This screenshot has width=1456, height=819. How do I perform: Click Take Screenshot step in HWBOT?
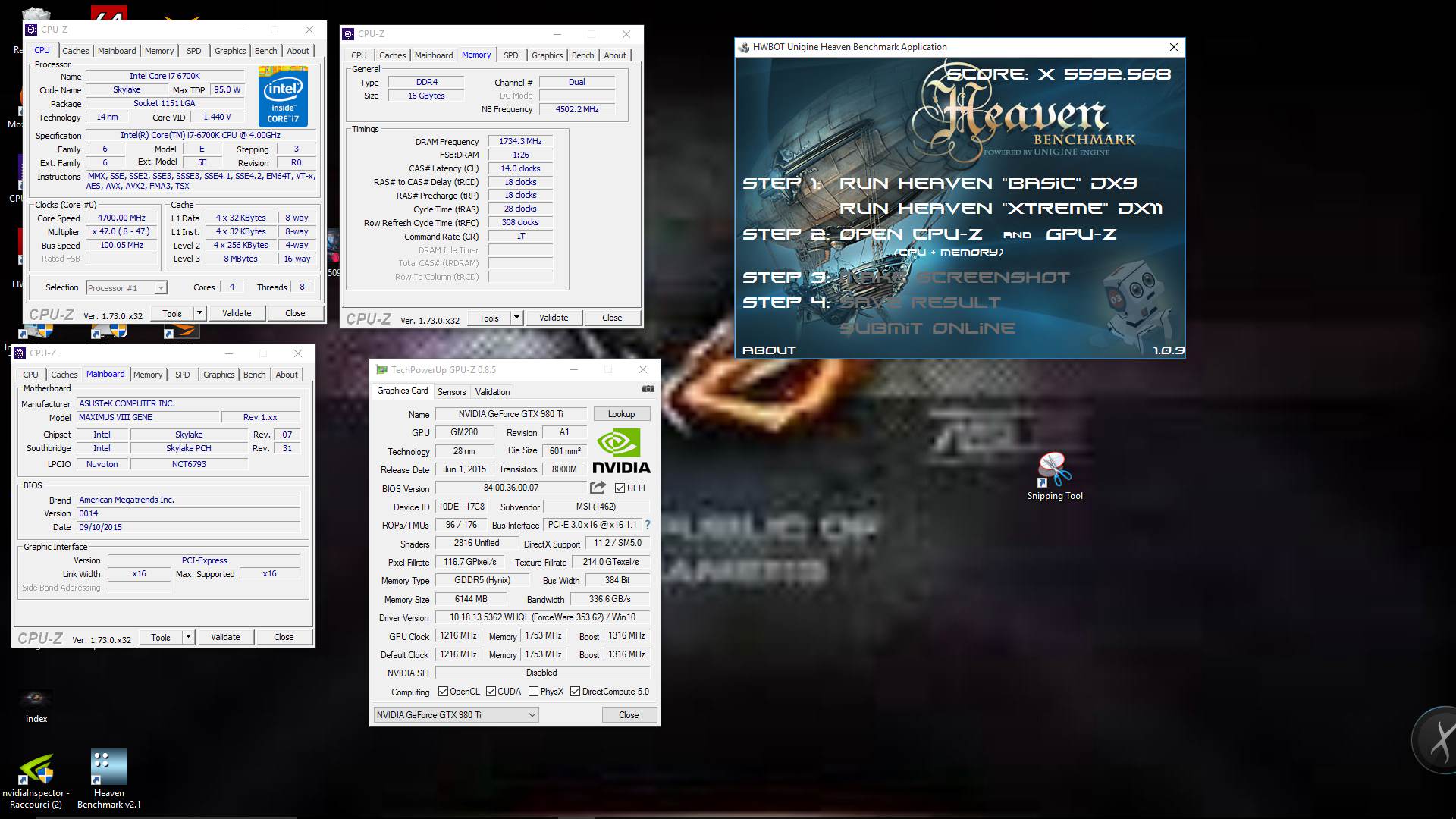click(954, 278)
